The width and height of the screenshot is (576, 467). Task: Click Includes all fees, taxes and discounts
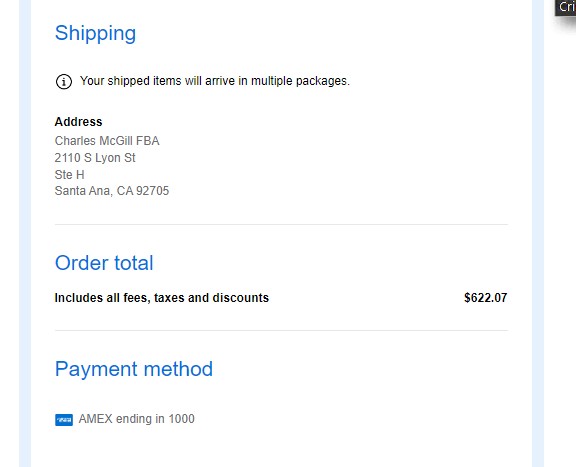[x=162, y=298]
